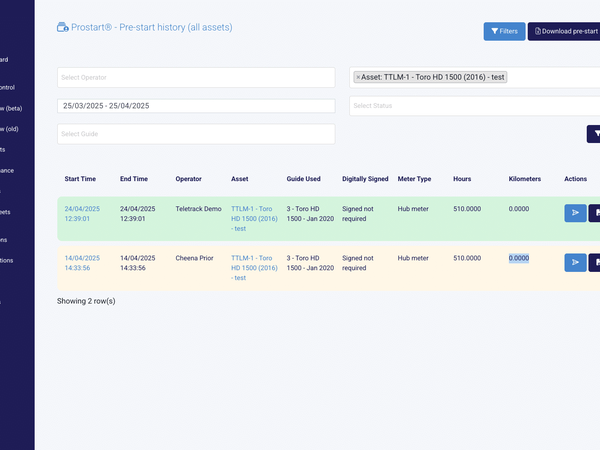Image resolution: width=600 pixels, height=450 pixels.
Task: Click the Kilometers column header
Action: 525,179
